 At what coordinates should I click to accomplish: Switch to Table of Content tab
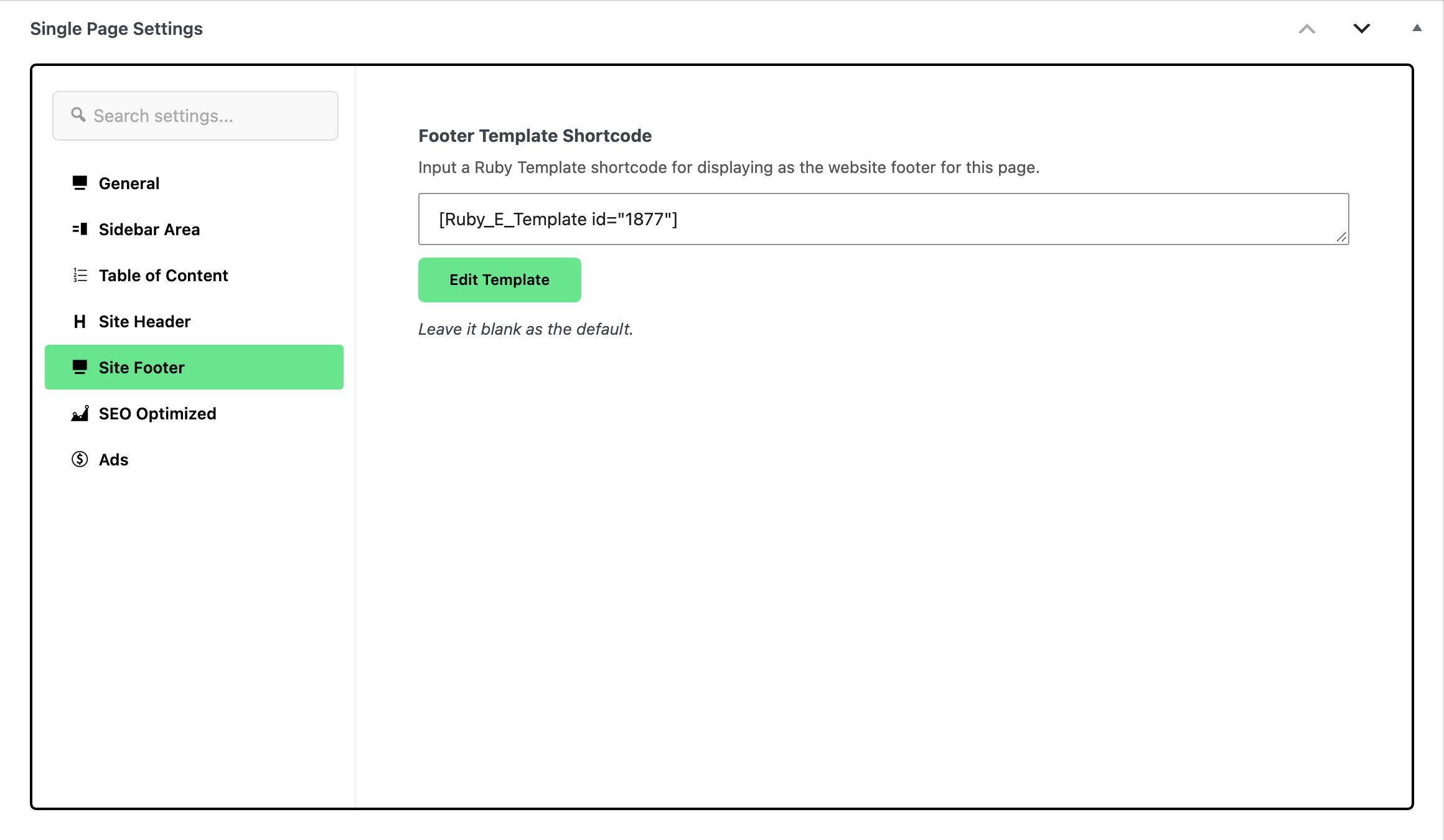point(194,275)
